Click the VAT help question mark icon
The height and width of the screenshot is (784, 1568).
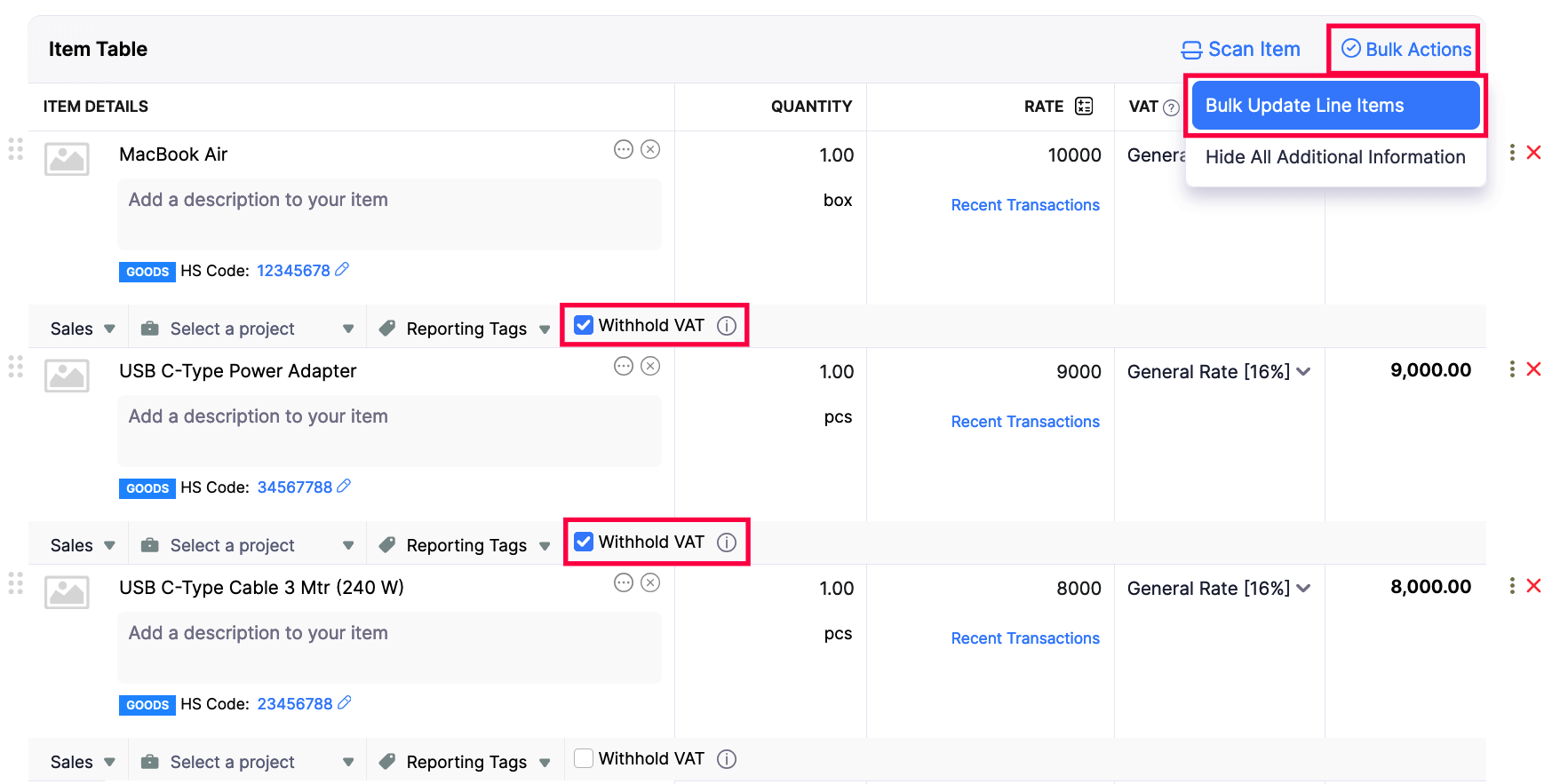click(x=1171, y=107)
